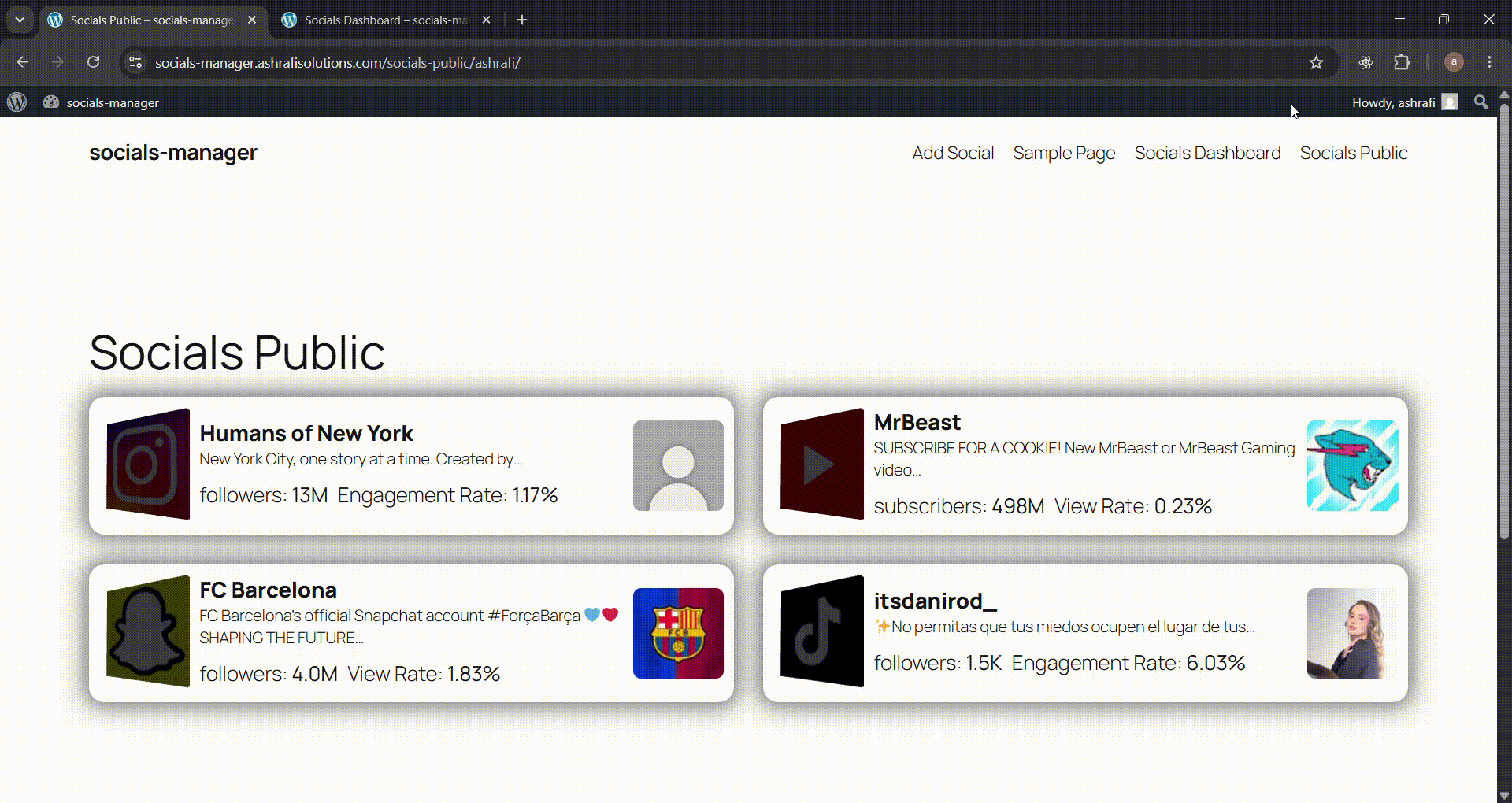This screenshot has height=803, width=1512.
Task: Click 'Engagement Rate: 1.17%' text
Action: pyautogui.click(x=447, y=495)
